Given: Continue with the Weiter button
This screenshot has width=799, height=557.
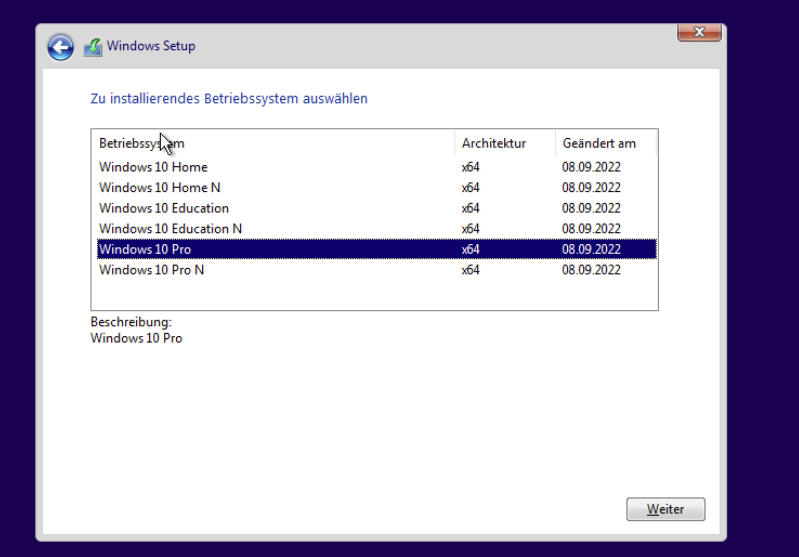Looking at the screenshot, I should coord(665,509).
